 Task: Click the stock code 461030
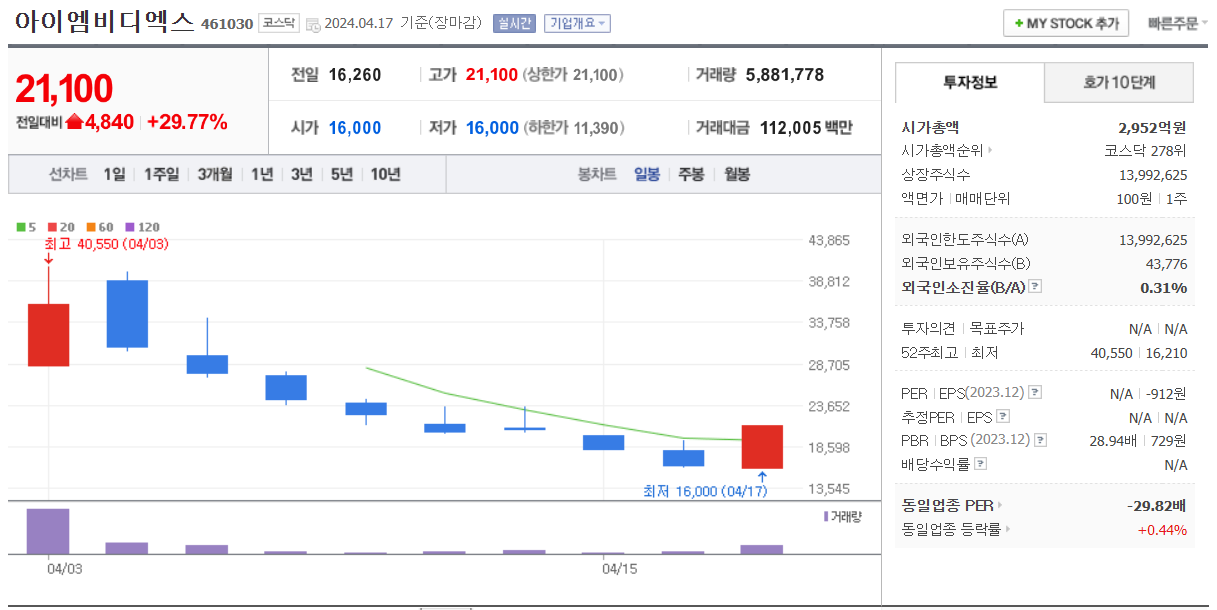[x=227, y=24]
